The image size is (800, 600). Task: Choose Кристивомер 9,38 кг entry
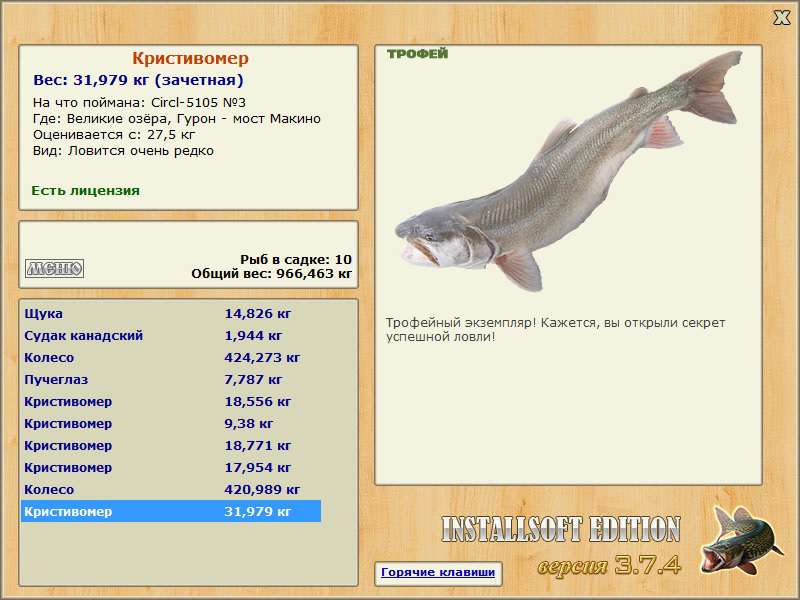[170, 423]
